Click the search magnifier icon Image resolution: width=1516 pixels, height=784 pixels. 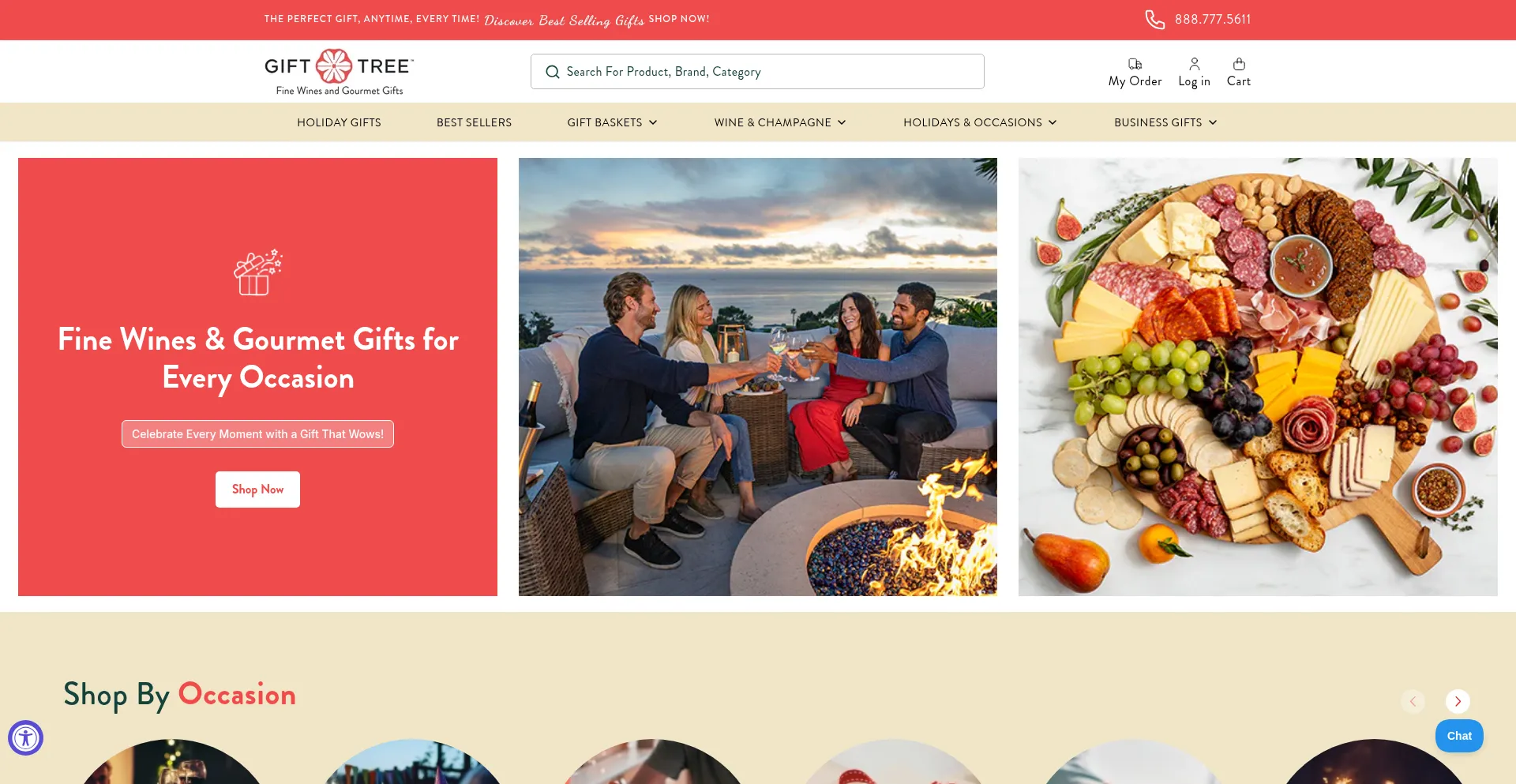pos(553,72)
